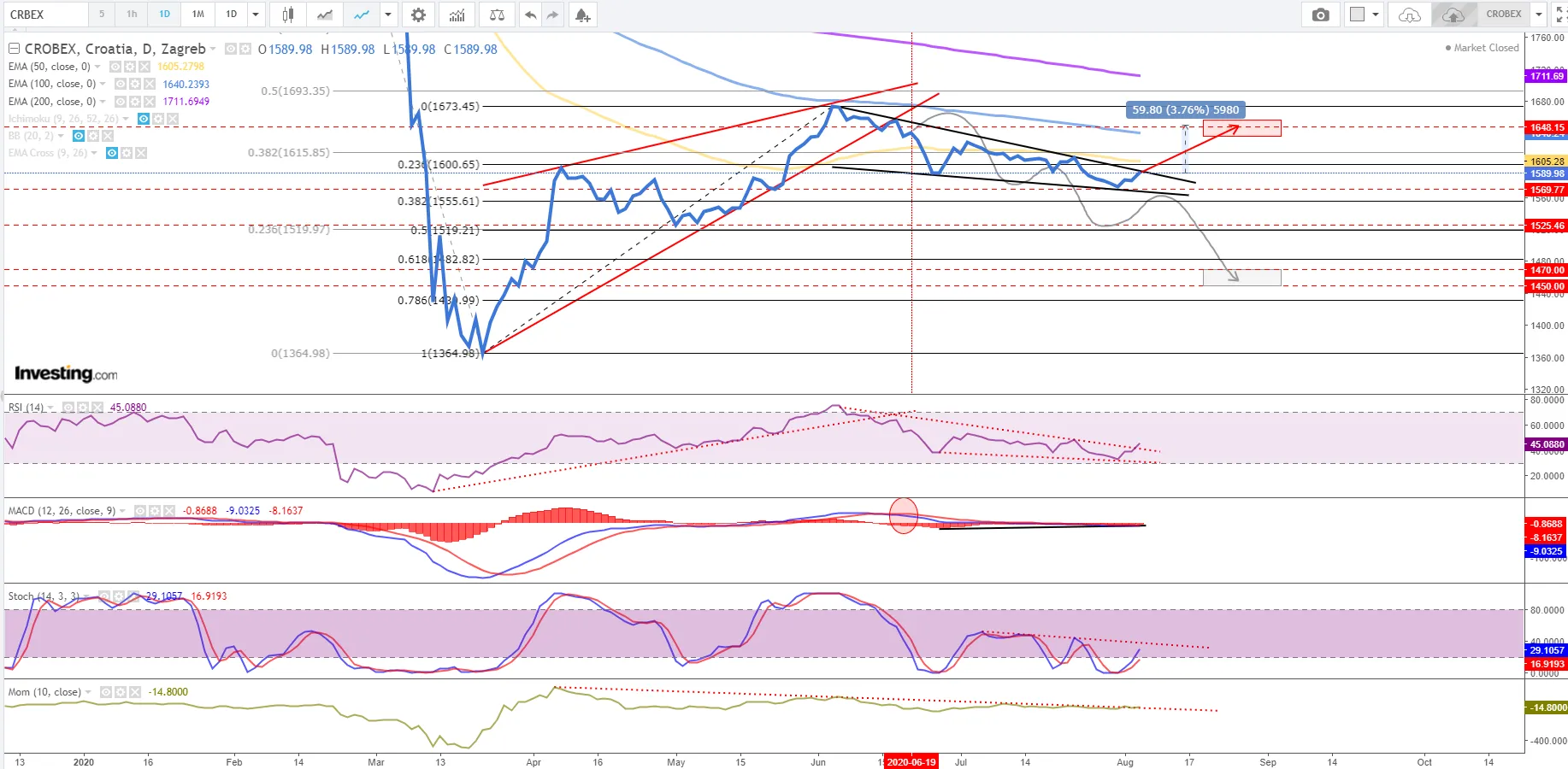This screenshot has height=769, width=1568.
Task: Open the time interval dropdown arrow
Action: [x=256, y=15]
